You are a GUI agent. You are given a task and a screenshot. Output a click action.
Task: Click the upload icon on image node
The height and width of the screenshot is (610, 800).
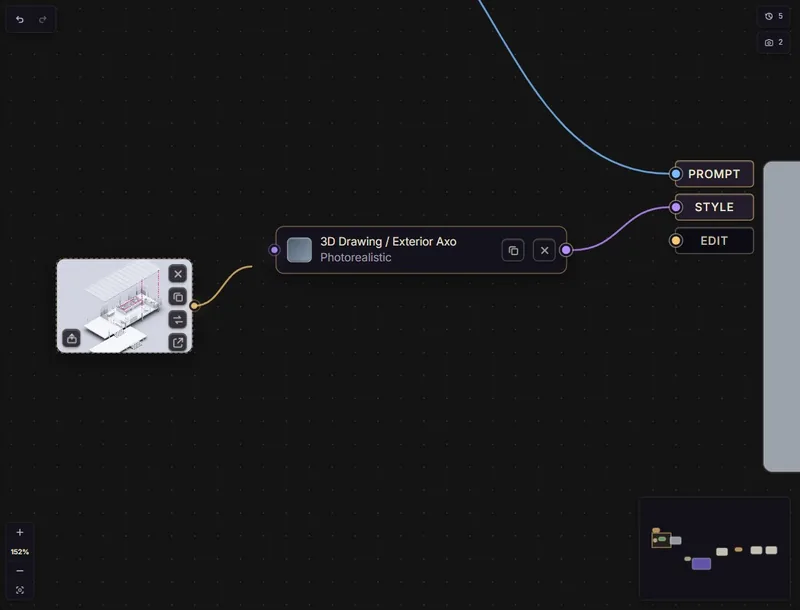(x=71, y=338)
